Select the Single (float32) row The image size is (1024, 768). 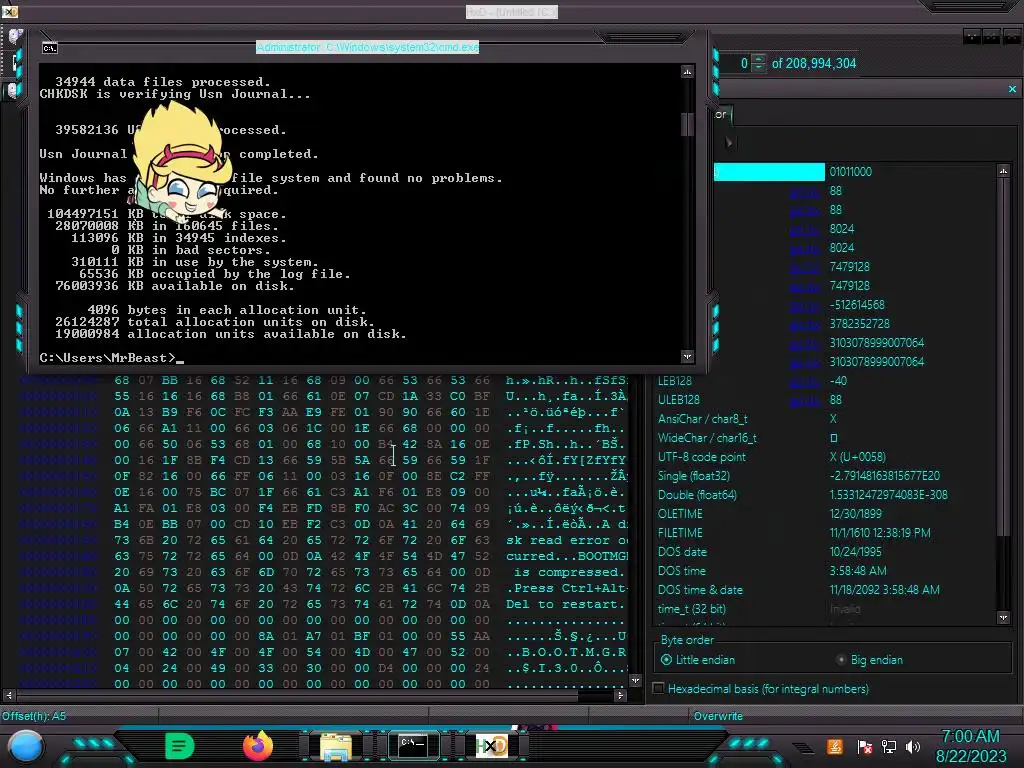pos(824,475)
